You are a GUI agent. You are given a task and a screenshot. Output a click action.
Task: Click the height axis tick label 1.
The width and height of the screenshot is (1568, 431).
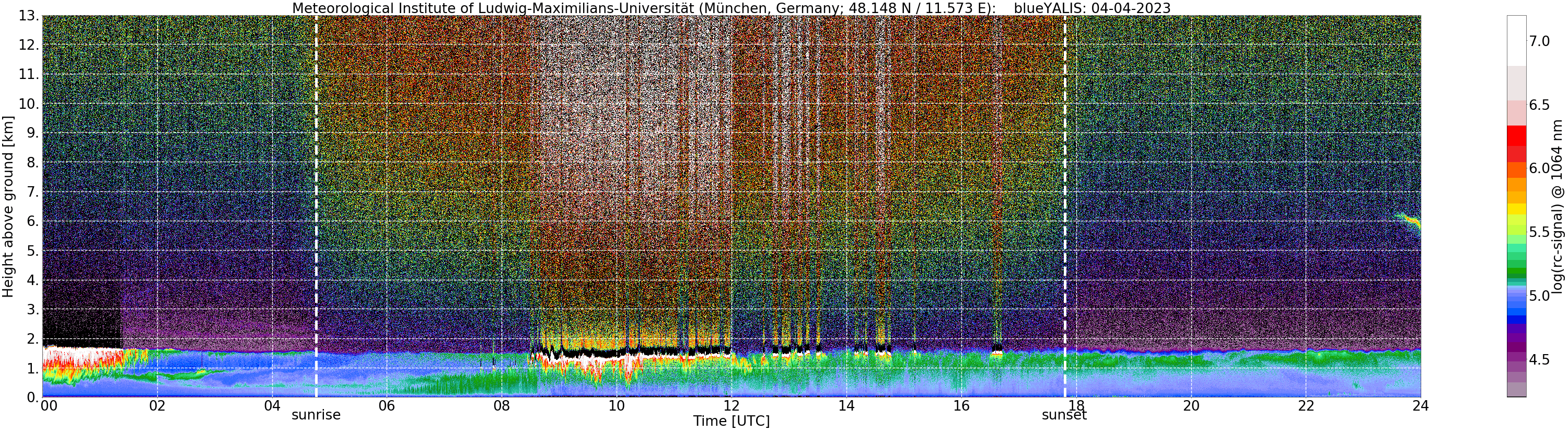[32, 368]
